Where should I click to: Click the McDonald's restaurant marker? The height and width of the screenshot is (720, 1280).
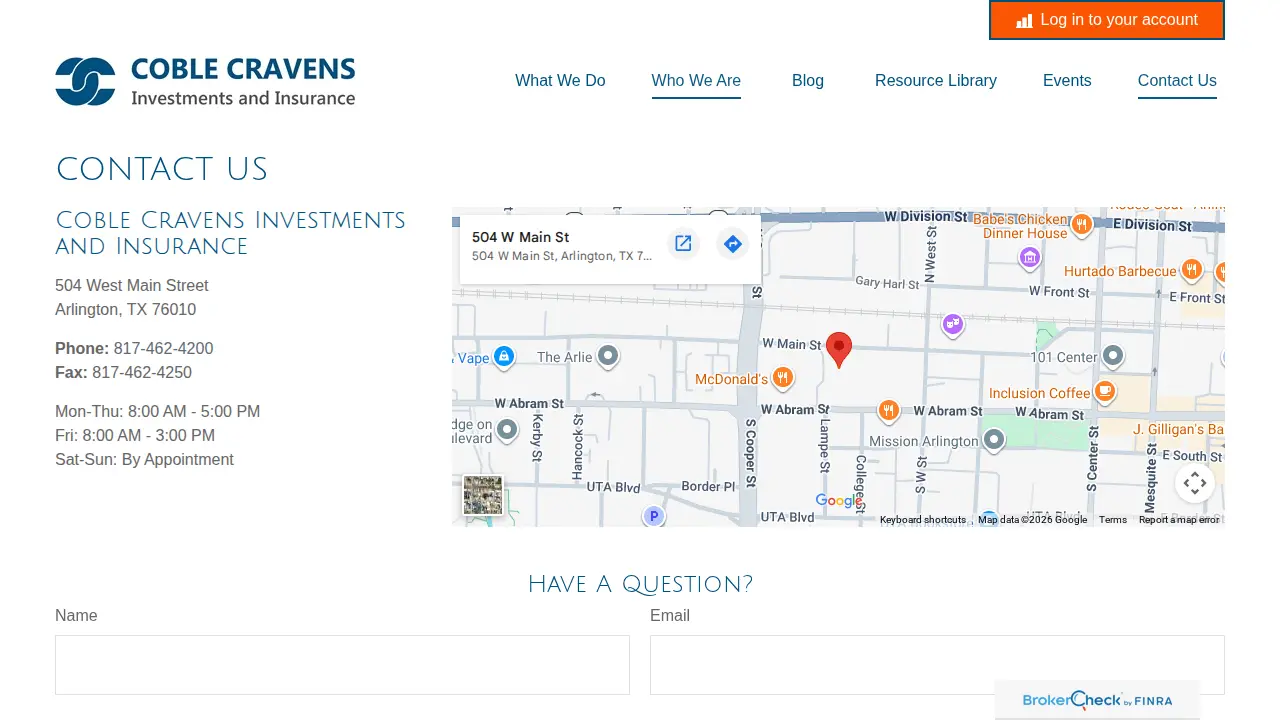pyautogui.click(x=783, y=378)
